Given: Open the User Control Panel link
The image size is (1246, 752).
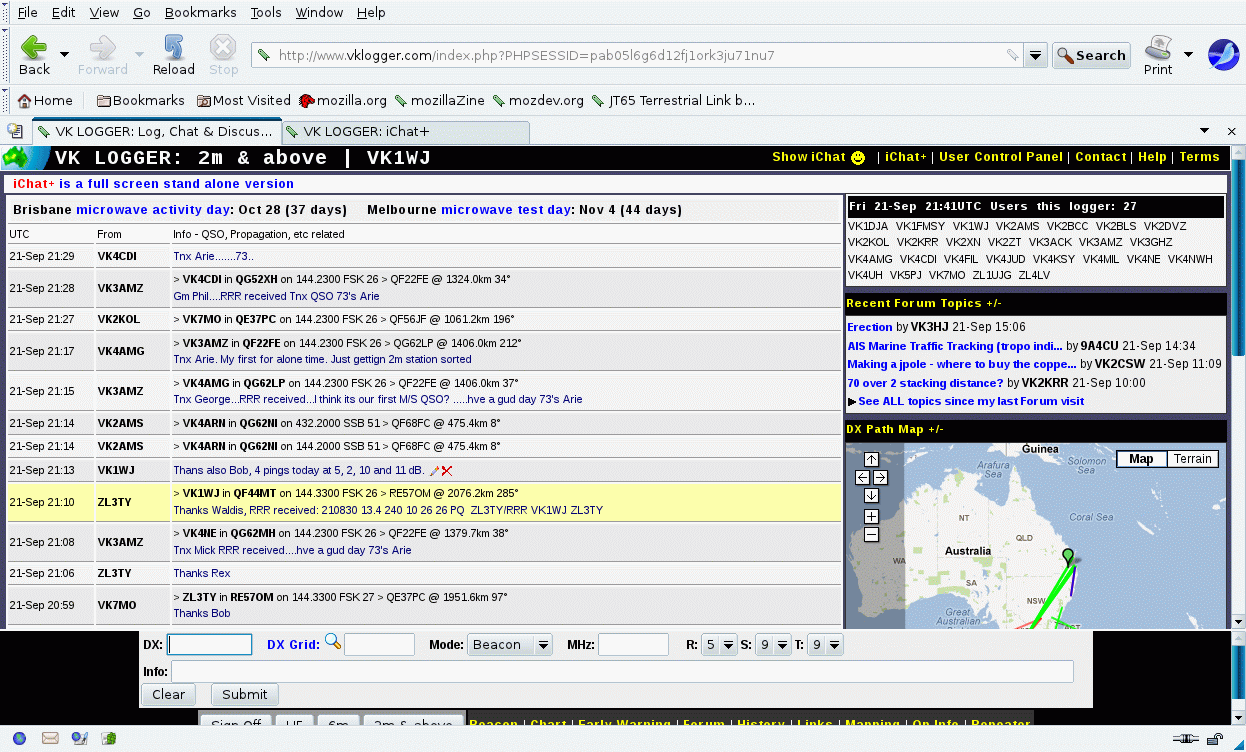Looking at the screenshot, I should (x=1001, y=157).
